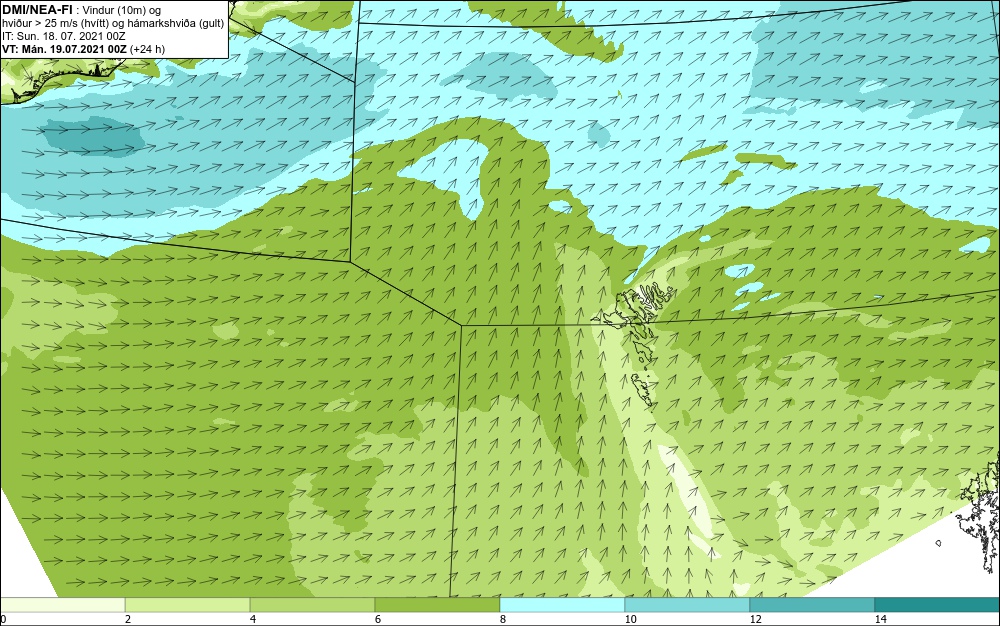
Task: Click the 12-14 m/s teal legend swatch
Action: click(x=812, y=605)
